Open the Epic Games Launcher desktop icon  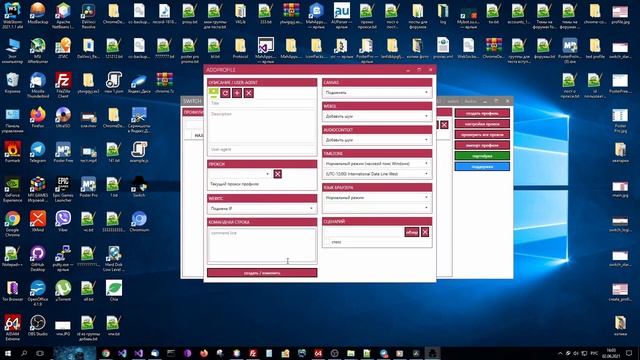point(63,189)
